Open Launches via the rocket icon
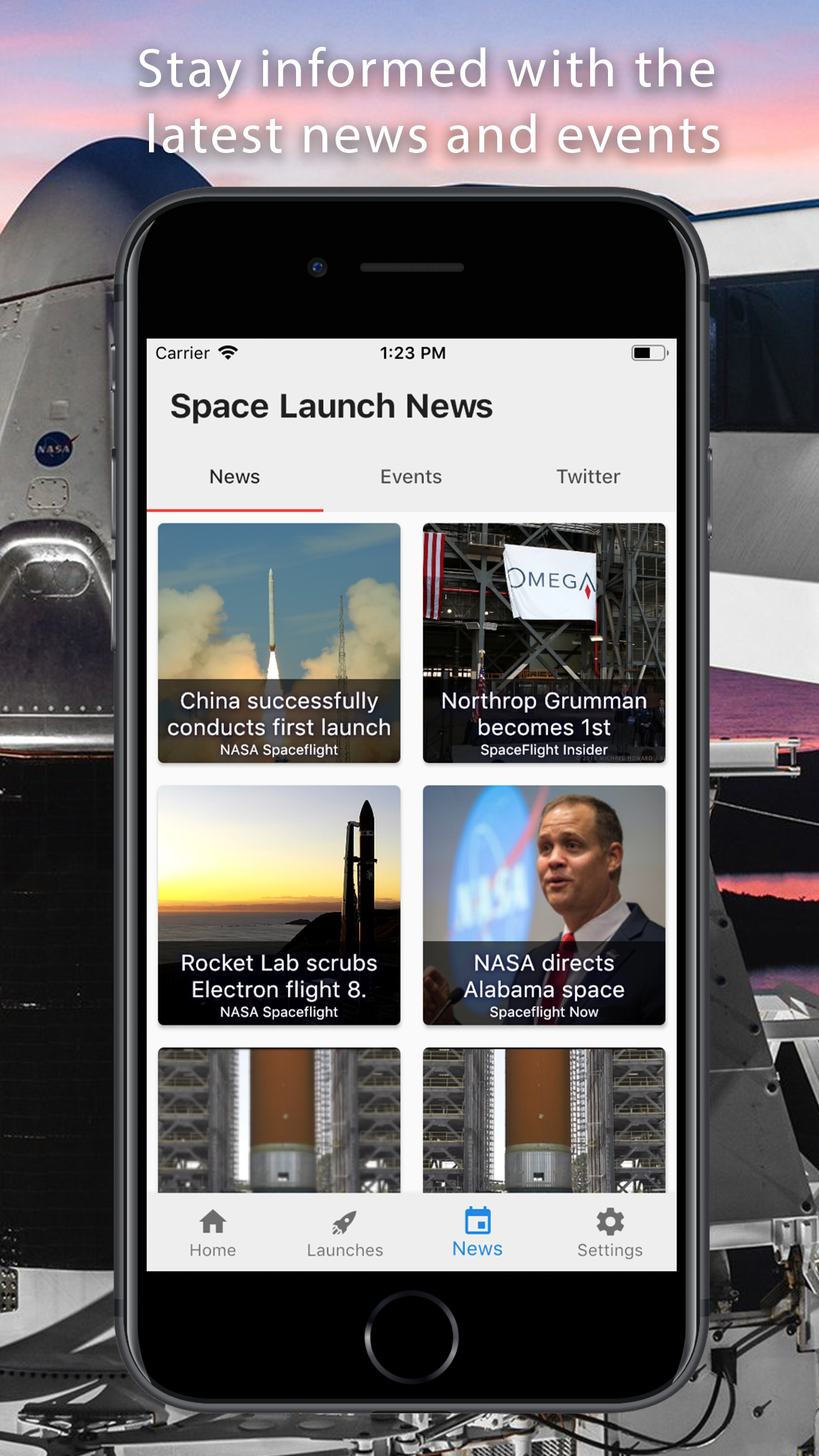The height and width of the screenshot is (1456, 819). click(x=344, y=1222)
